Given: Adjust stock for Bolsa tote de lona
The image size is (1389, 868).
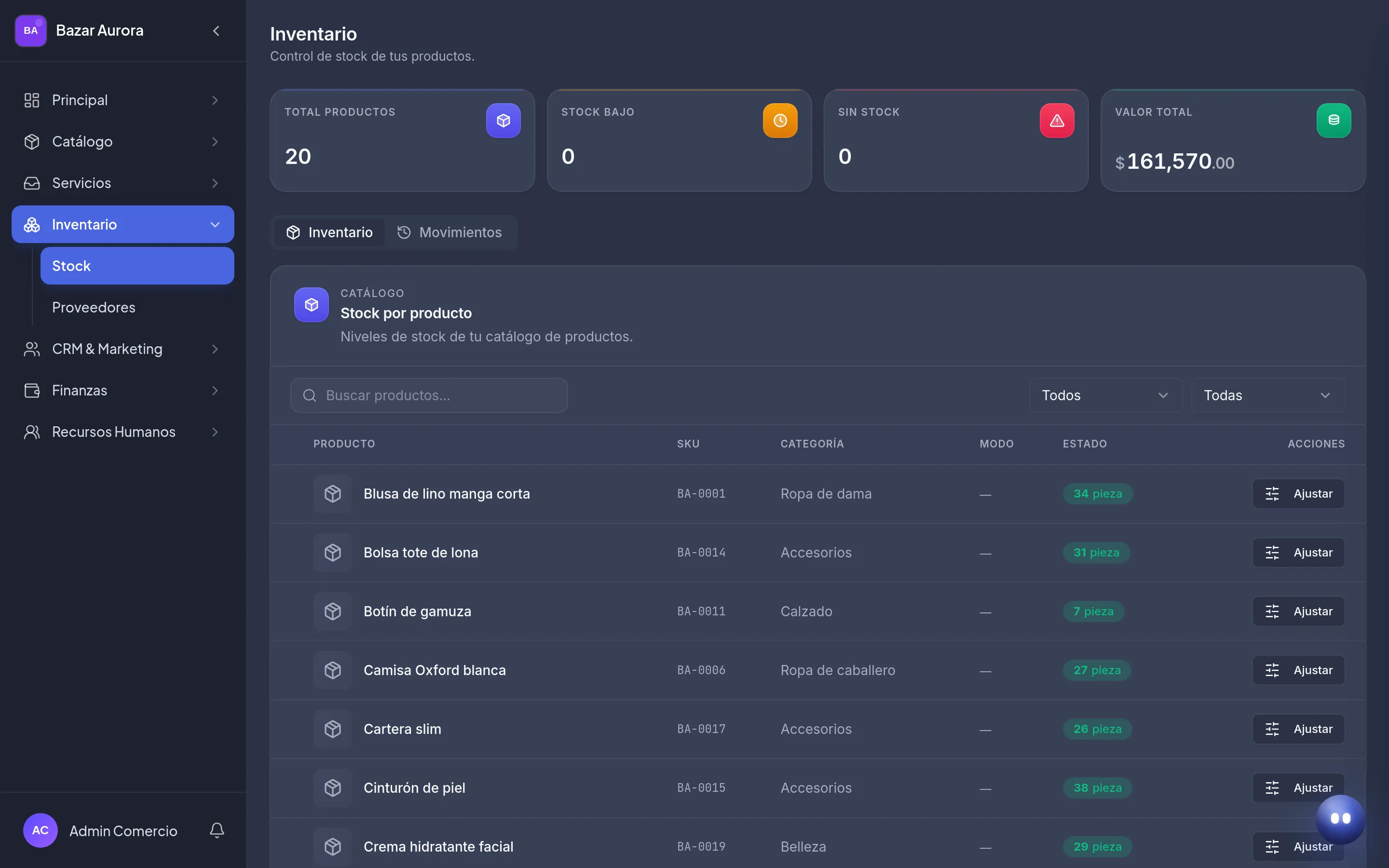Looking at the screenshot, I should (1298, 552).
